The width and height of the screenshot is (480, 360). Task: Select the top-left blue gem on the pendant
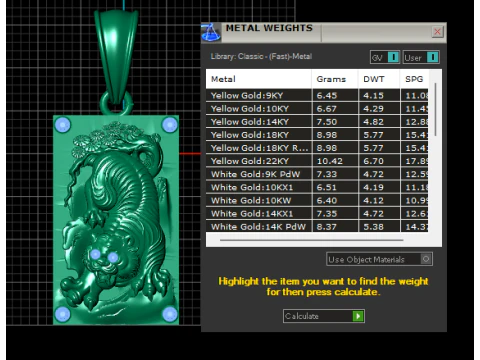tap(62, 125)
